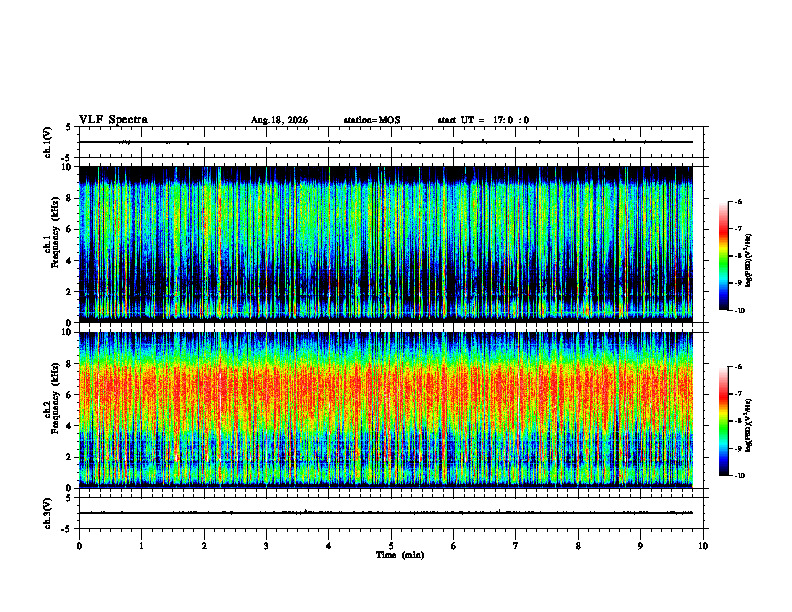Click the 'Time (min)' x-axis label
The image size is (792, 612).
[x=400, y=555]
